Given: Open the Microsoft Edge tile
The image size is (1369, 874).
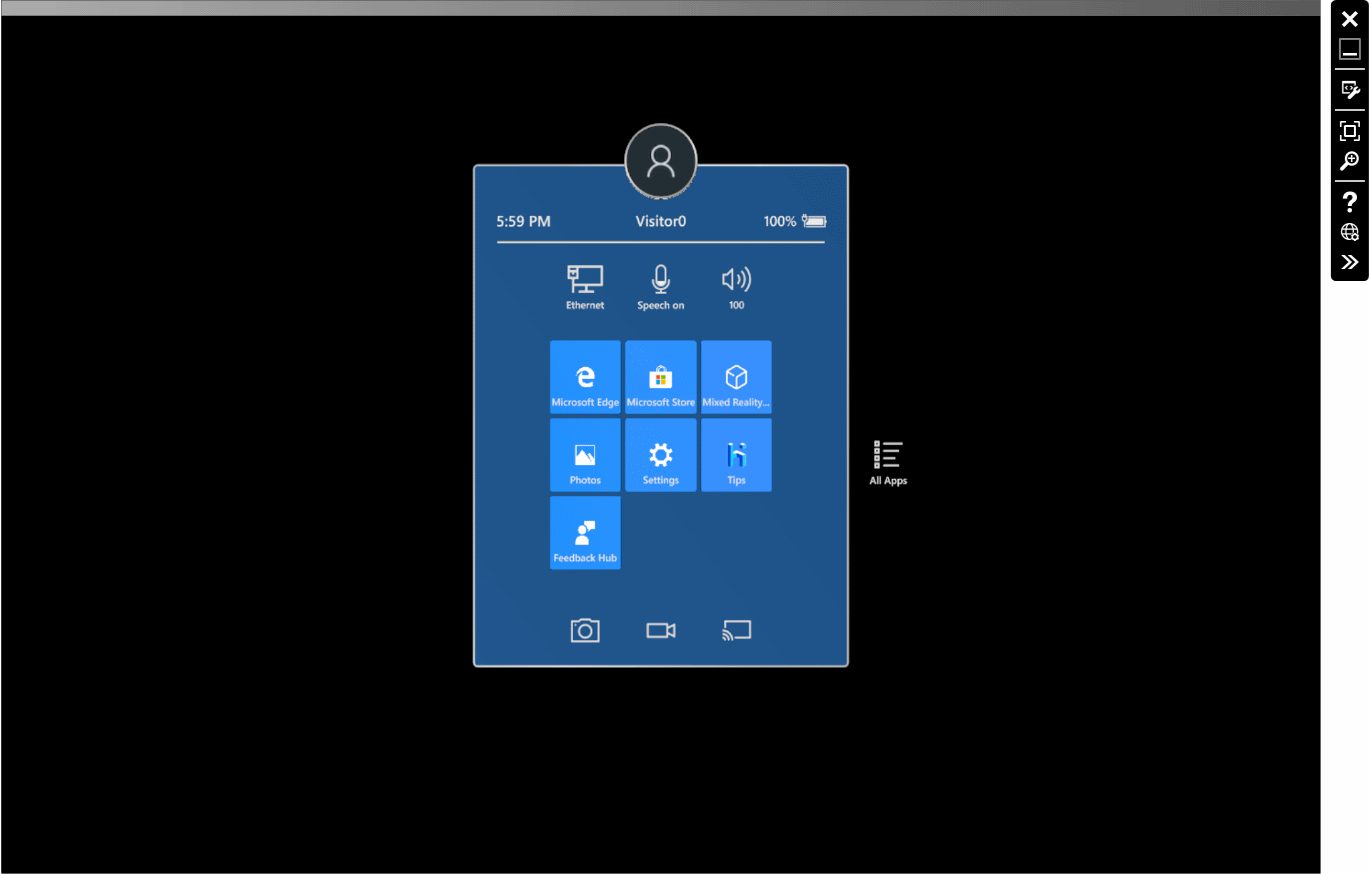Looking at the screenshot, I should point(585,377).
